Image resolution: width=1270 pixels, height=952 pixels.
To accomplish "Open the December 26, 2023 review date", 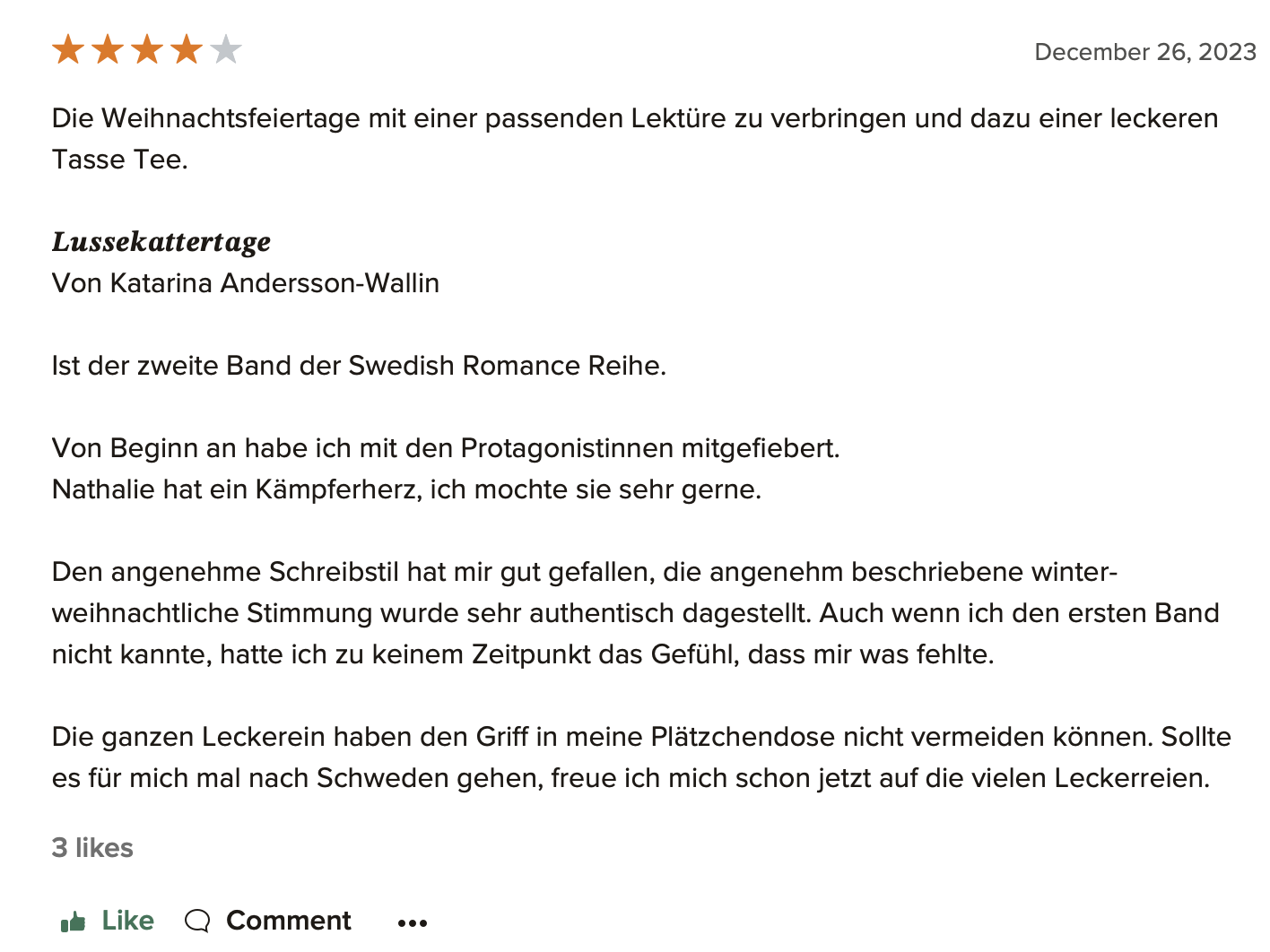I will click(1145, 52).
